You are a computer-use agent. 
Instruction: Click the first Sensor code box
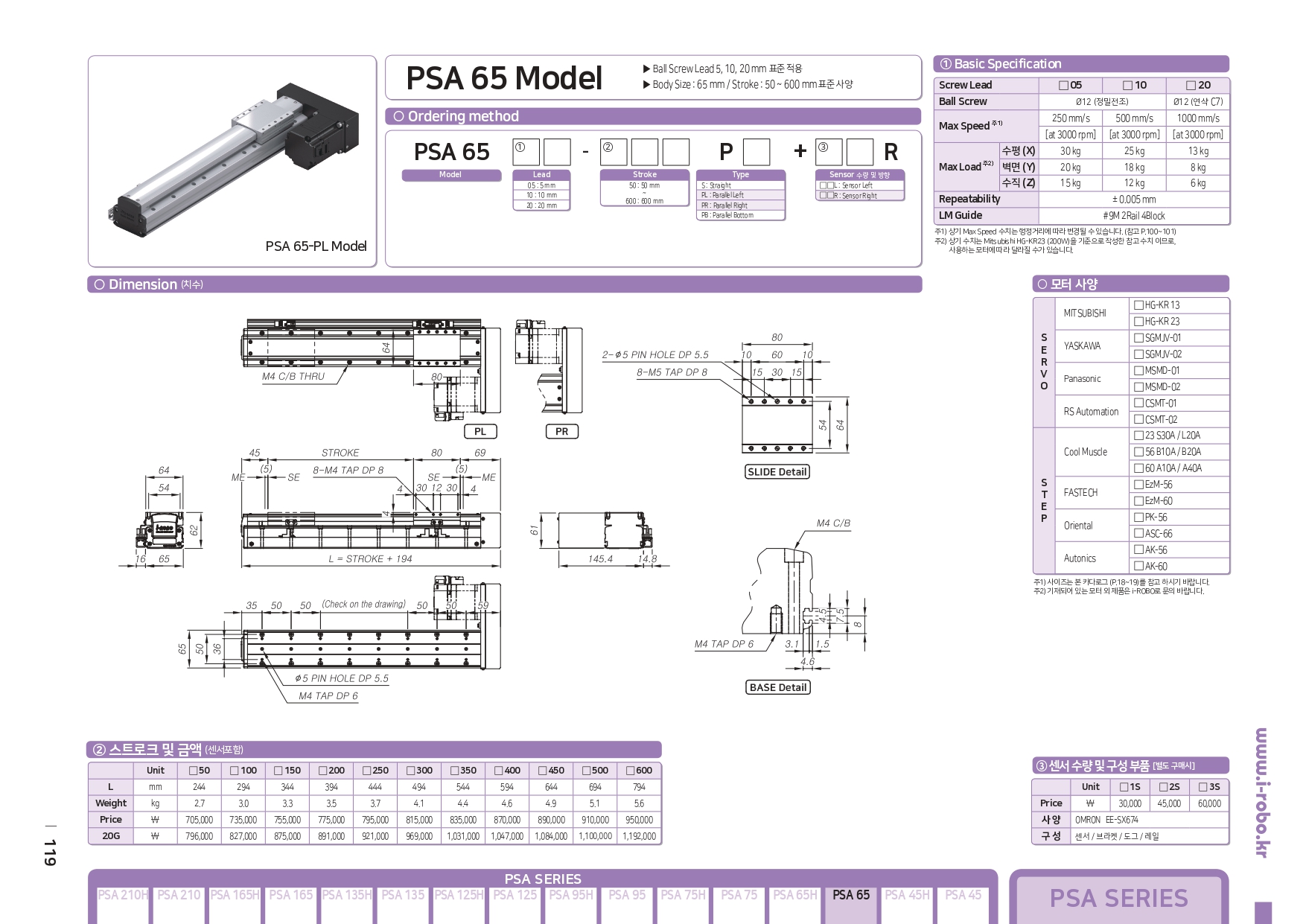click(829, 152)
